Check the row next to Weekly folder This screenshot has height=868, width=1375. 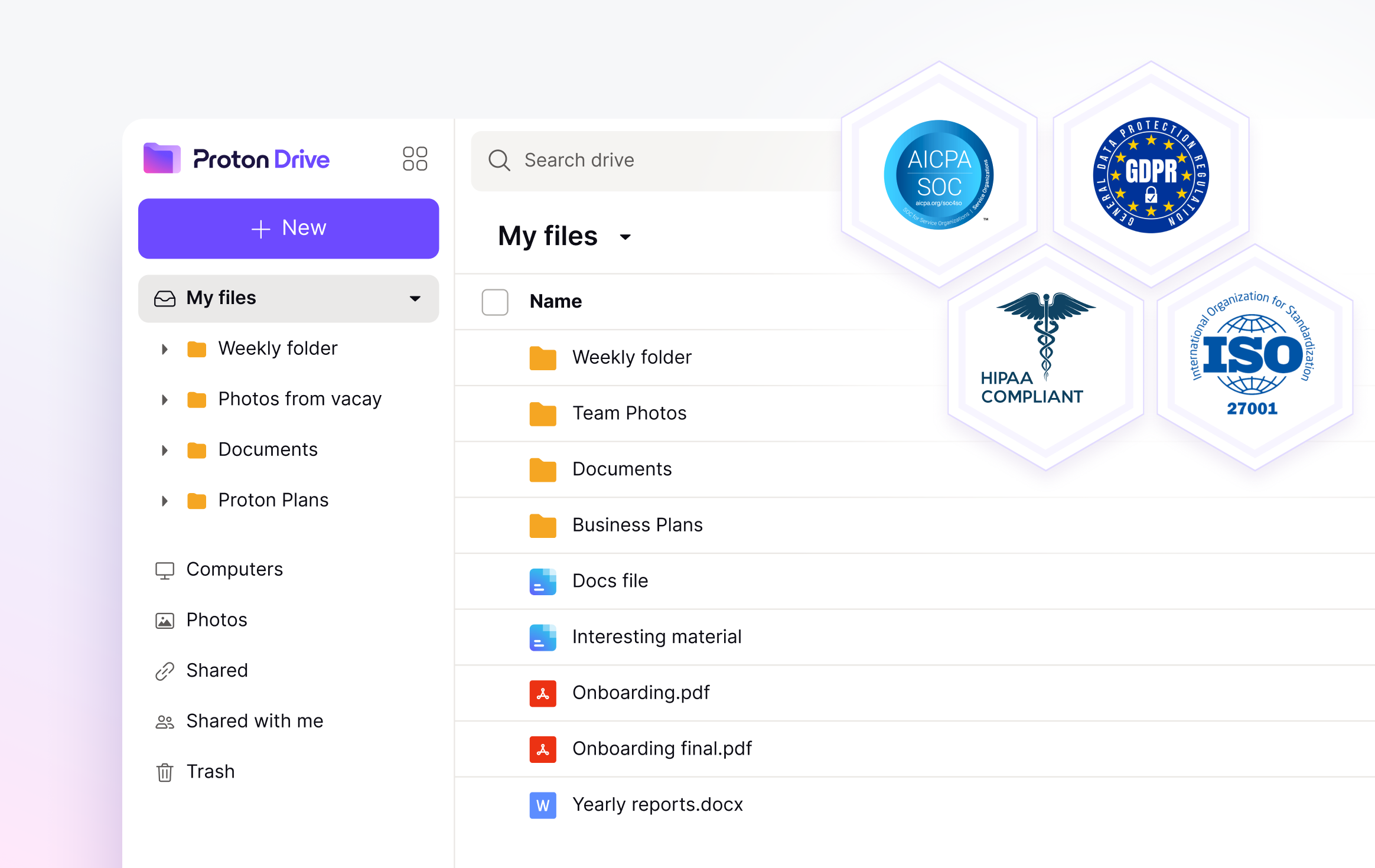coord(494,357)
